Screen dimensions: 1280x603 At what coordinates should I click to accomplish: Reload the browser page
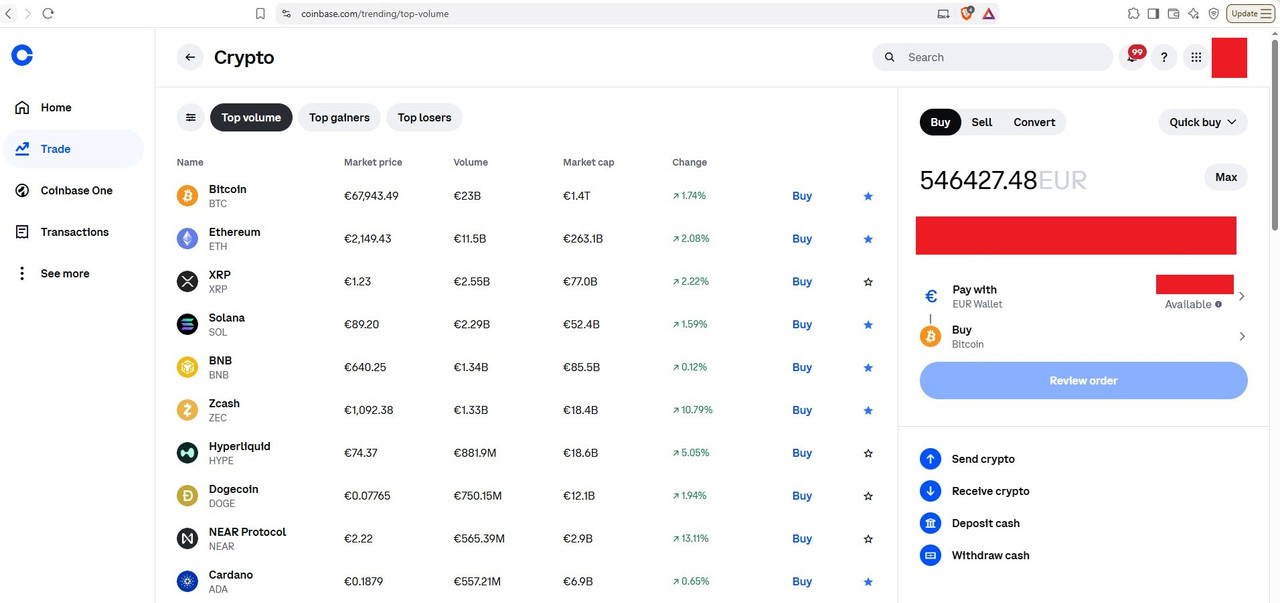click(x=47, y=13)
